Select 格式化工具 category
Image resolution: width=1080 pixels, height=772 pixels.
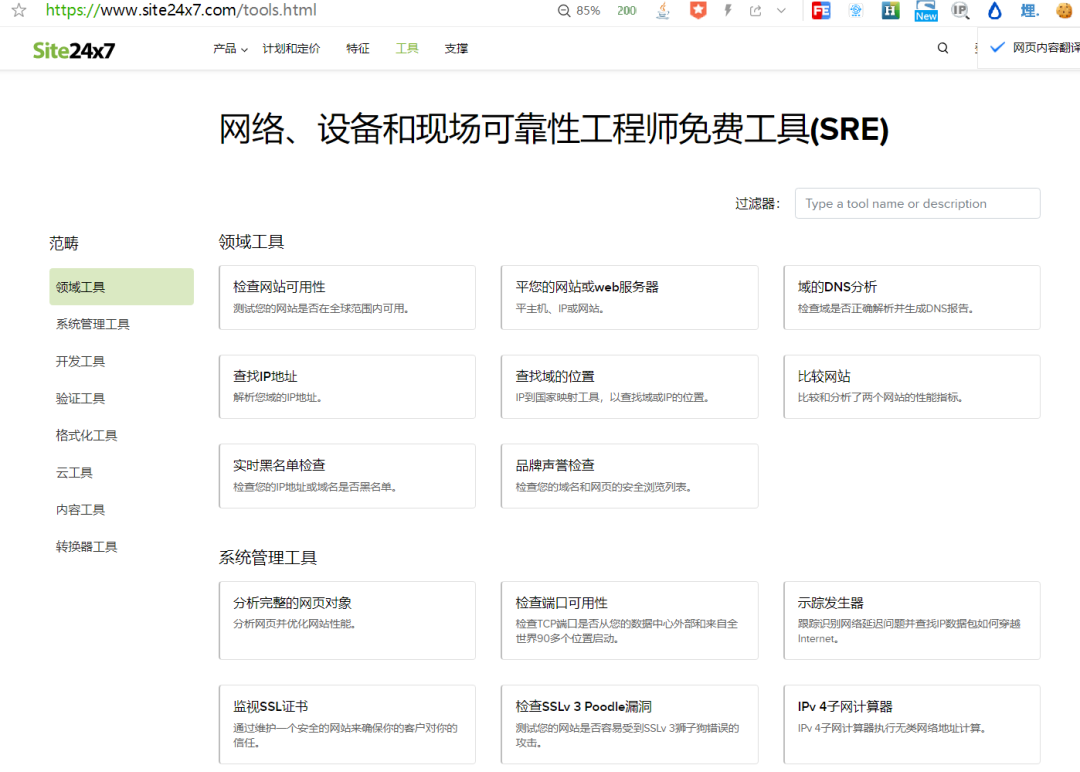[86, 435]
